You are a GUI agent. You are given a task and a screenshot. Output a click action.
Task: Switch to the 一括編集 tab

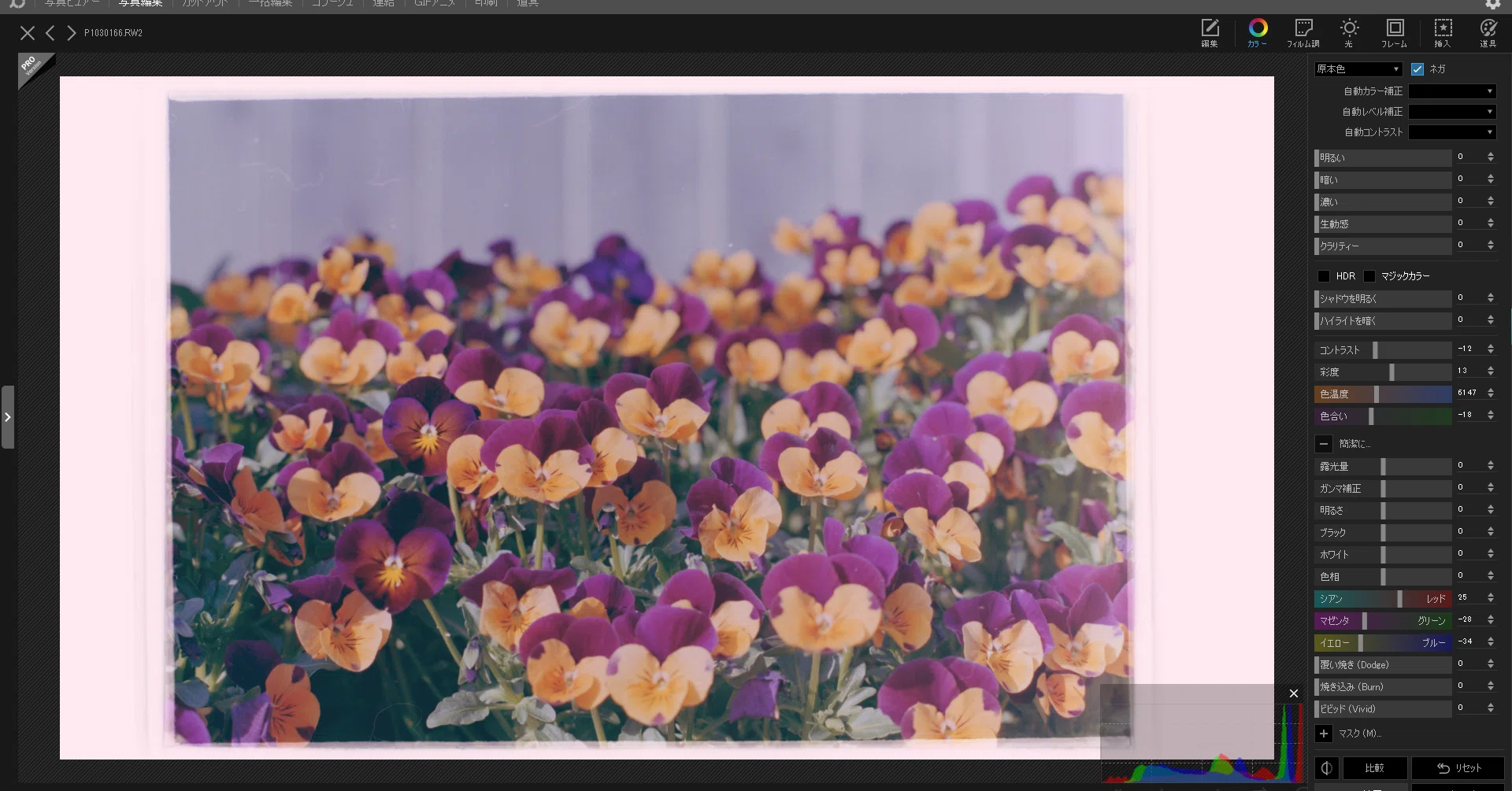[270, 4]
